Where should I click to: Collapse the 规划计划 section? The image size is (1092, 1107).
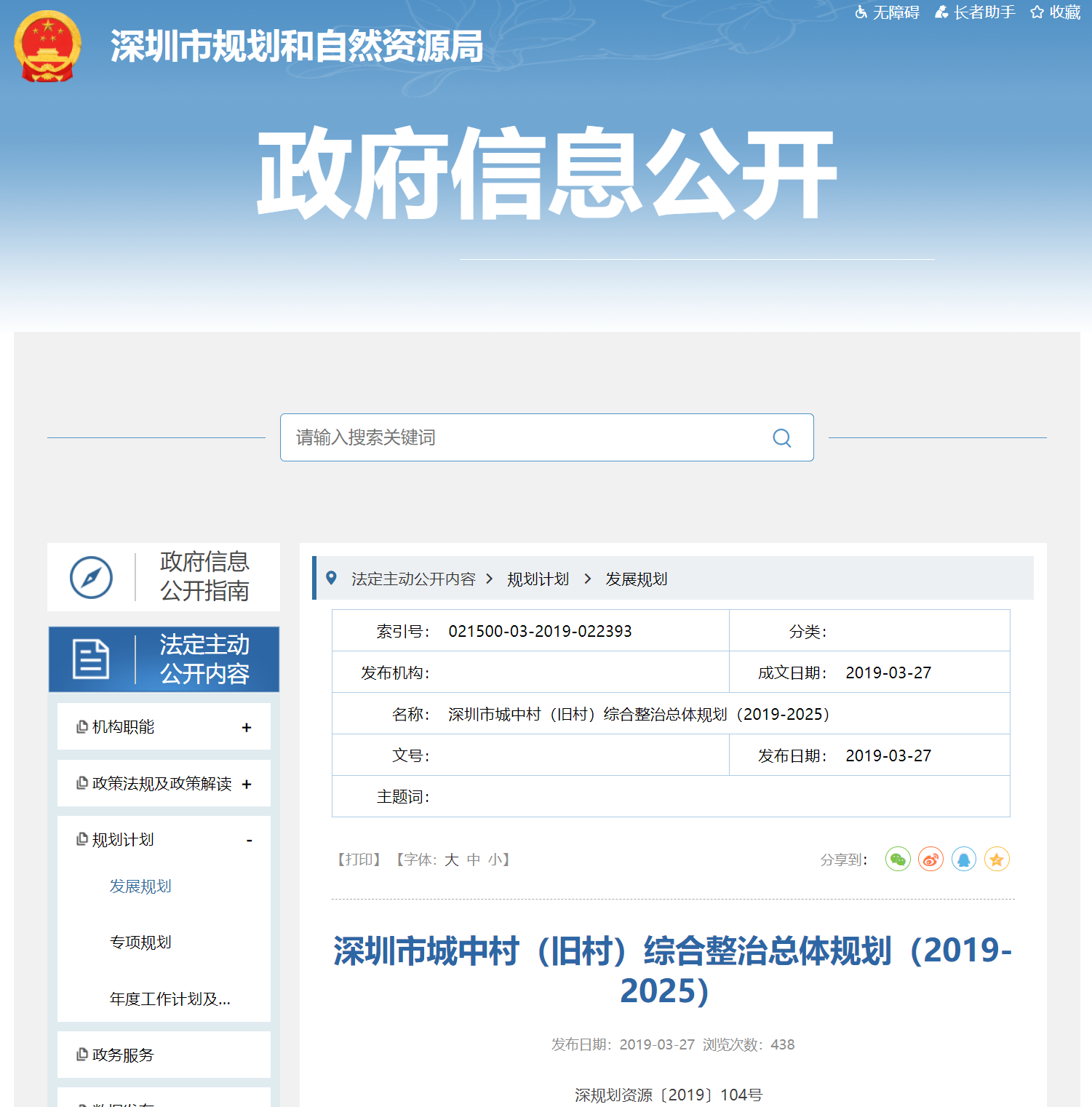249,840
